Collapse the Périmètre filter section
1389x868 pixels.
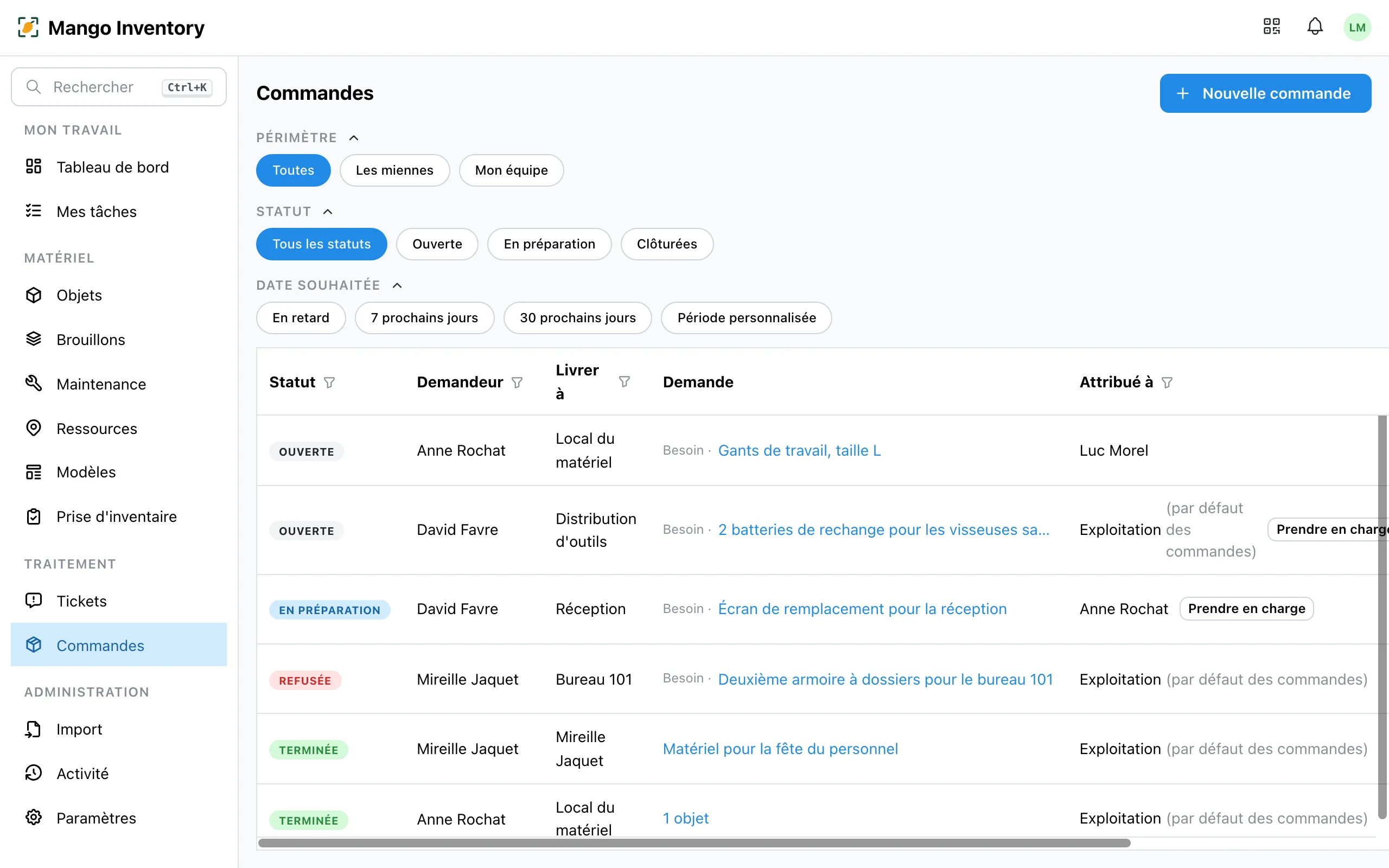[x=354, y=138]
